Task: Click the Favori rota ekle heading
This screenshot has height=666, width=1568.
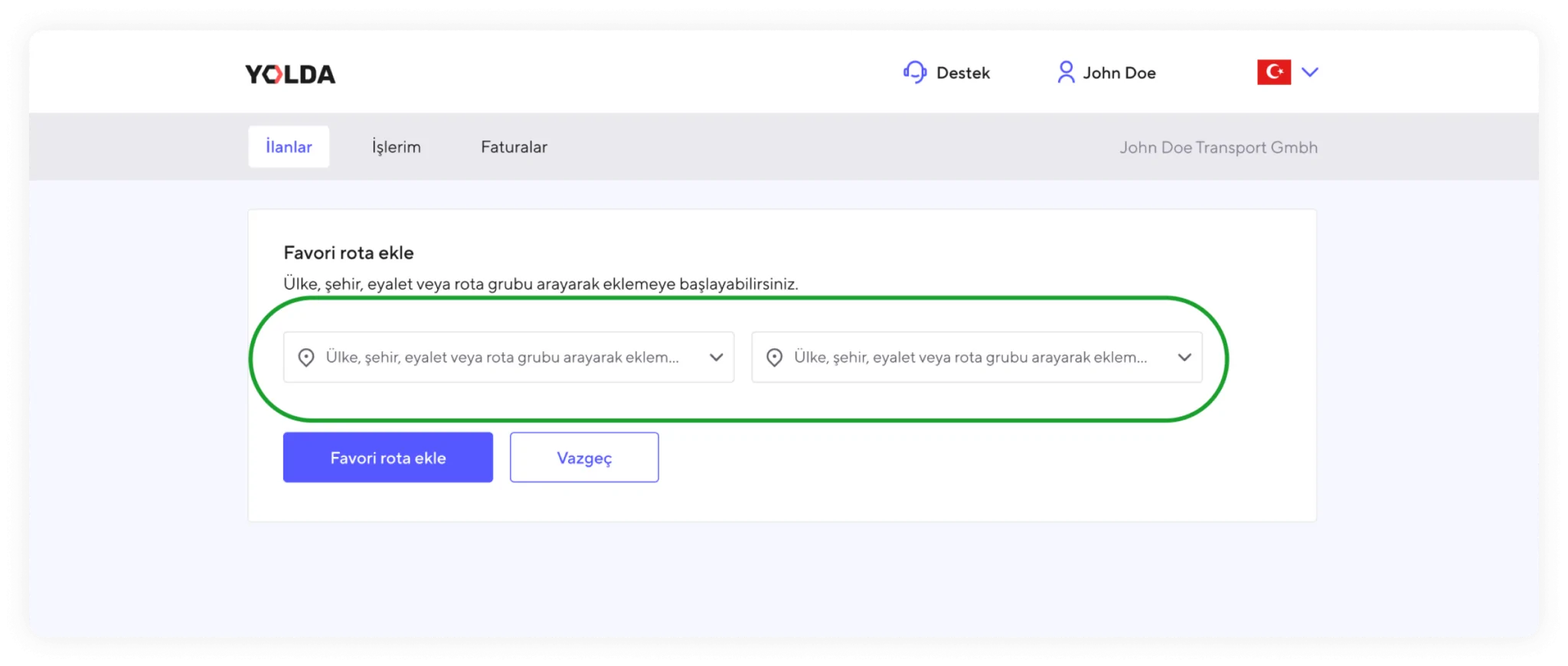Action: point(348,253)
